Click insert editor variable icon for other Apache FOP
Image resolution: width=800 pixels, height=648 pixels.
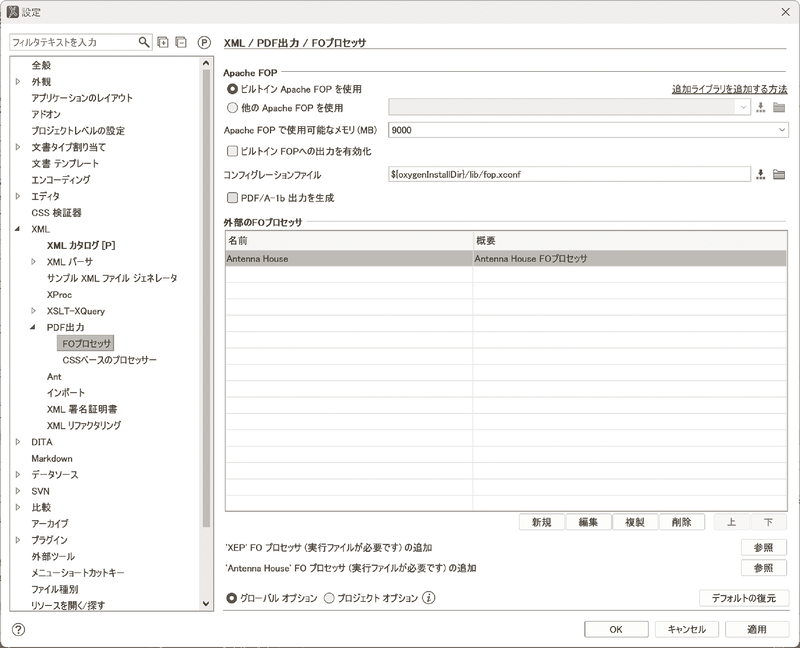click(761, 107)
